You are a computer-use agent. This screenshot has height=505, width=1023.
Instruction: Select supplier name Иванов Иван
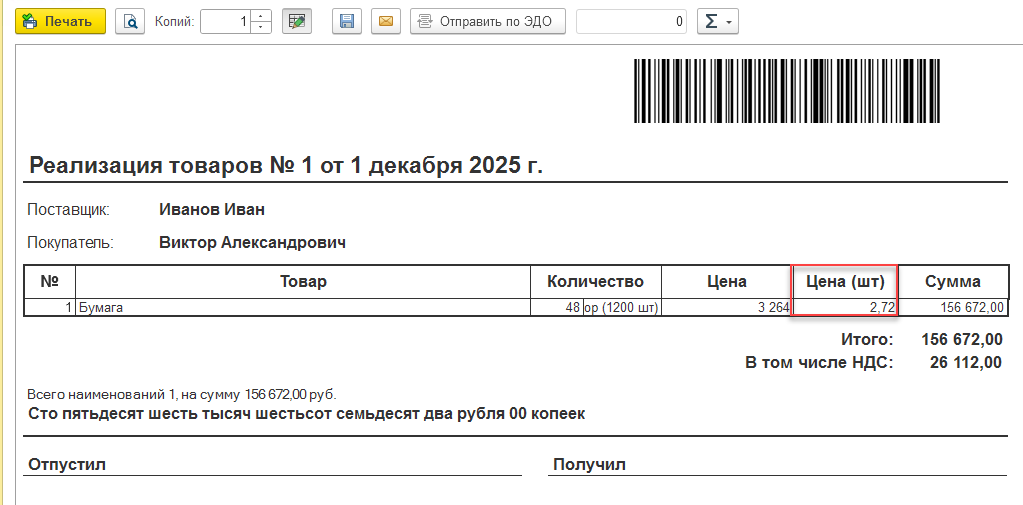(x=211, y=210)
